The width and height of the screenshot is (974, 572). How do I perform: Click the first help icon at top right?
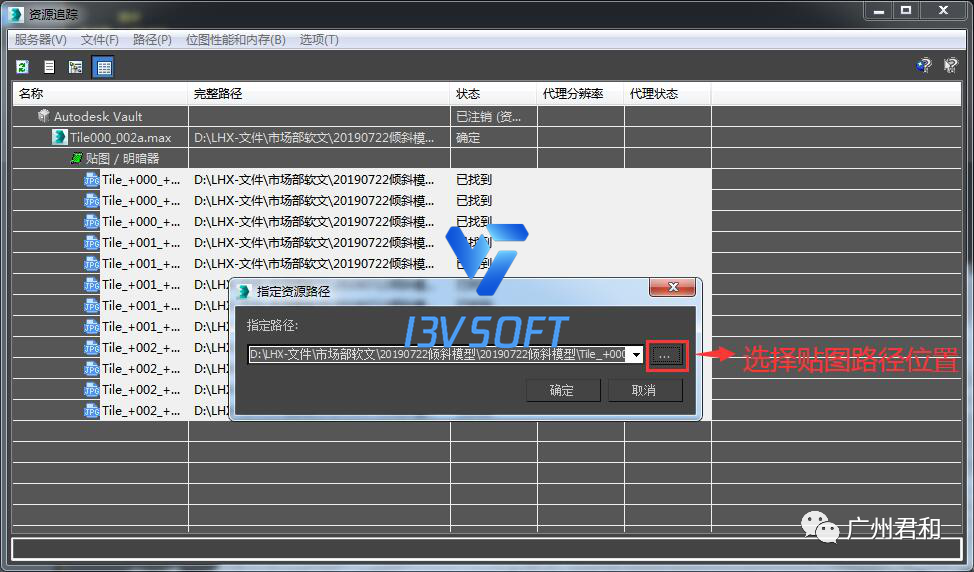924,65
